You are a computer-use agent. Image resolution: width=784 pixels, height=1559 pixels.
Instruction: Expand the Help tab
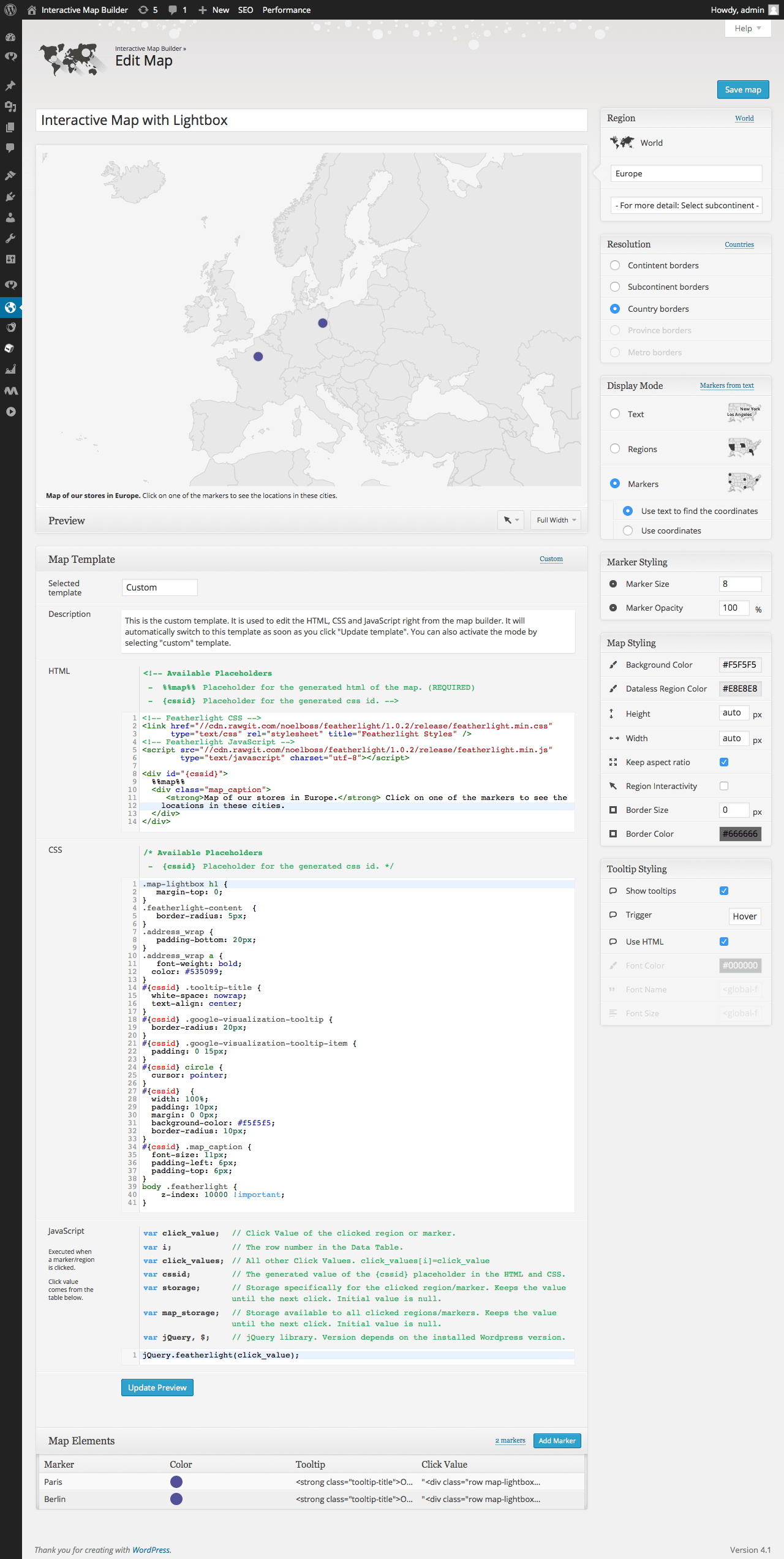(x=747, y=28)
